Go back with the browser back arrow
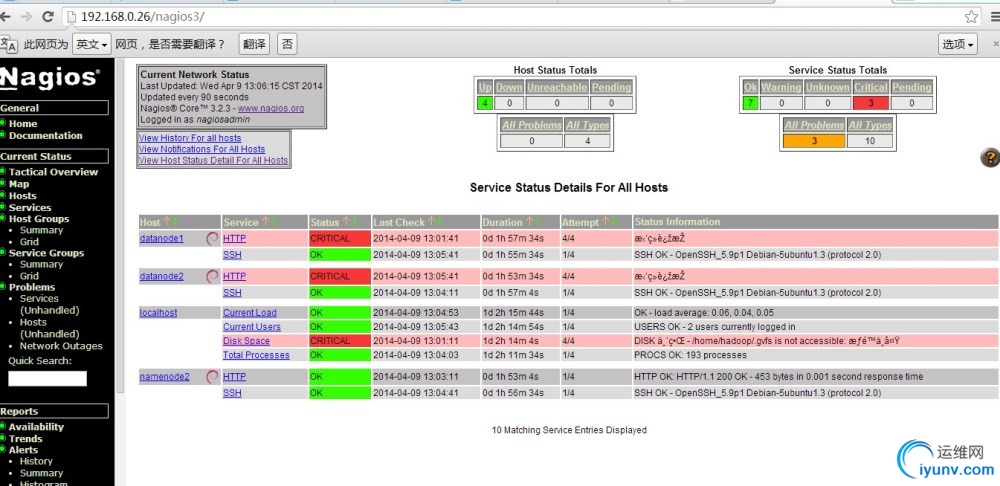The image size is (1000, 486). [x=4, y=17]
